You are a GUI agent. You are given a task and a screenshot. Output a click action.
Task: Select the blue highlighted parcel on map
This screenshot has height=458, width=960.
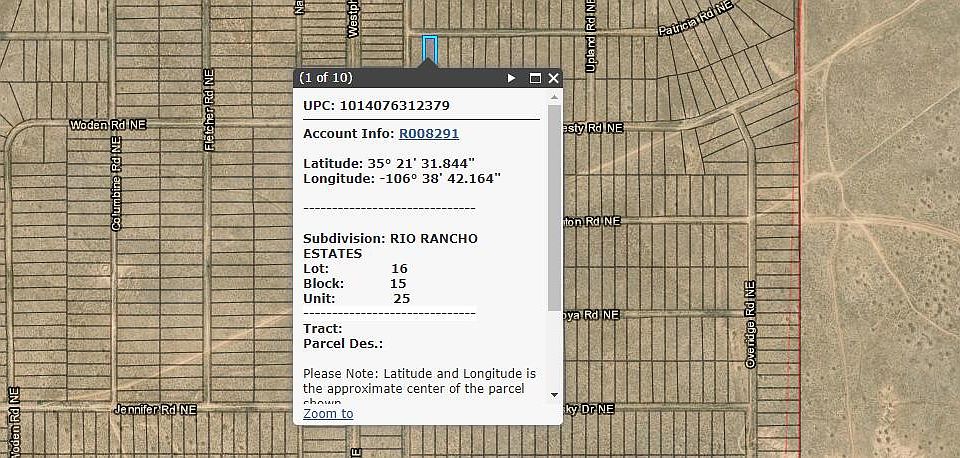[430, 47]
